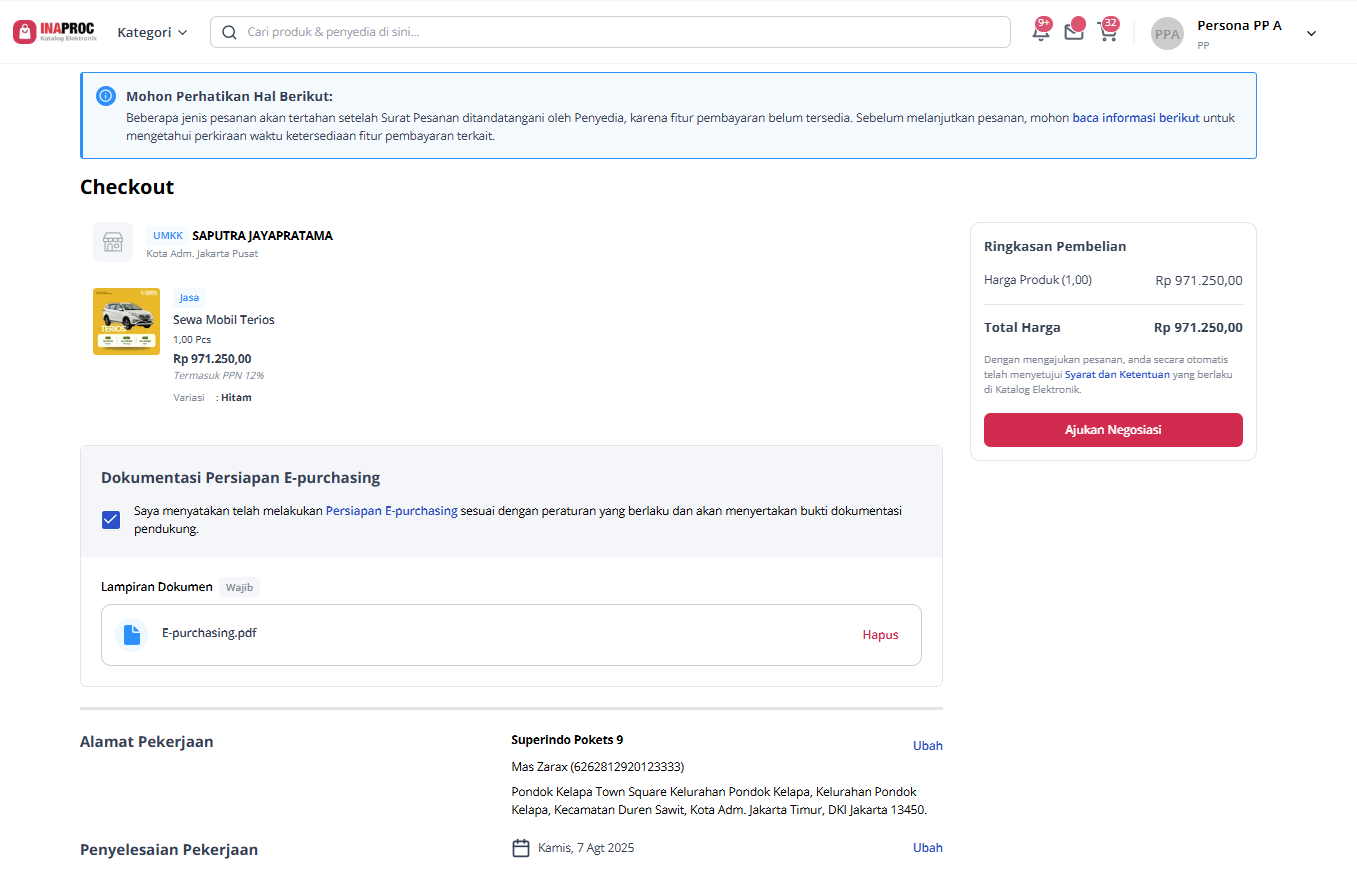Open the notifications bell icon
Viewport: 1357px width, 877px height.
(x=1041, y=32)
